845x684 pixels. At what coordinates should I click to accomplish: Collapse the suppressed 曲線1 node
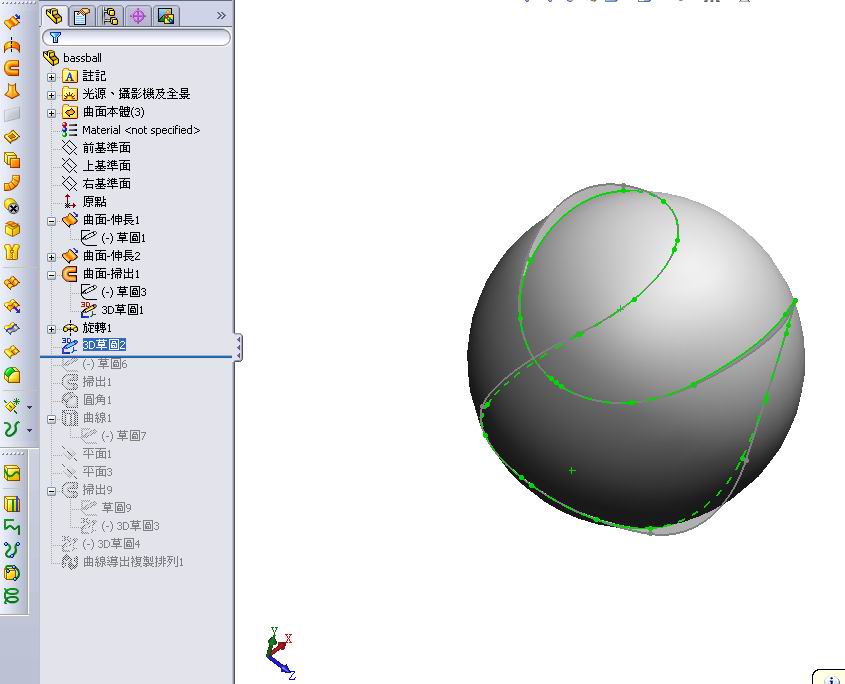coord(51,419)
